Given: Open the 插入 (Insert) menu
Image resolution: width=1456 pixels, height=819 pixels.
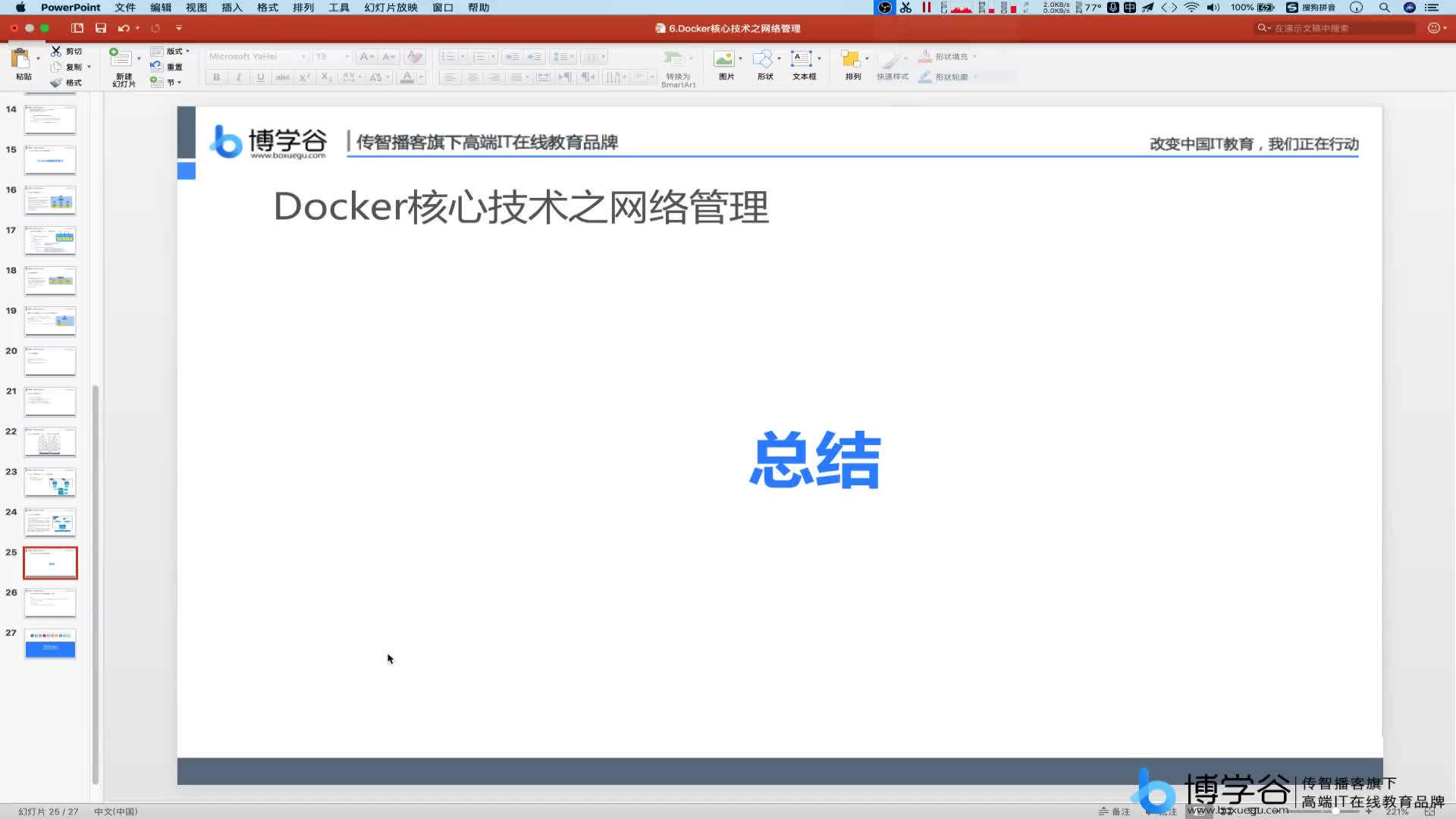Looking at the screenshot, I should (232, 8).
